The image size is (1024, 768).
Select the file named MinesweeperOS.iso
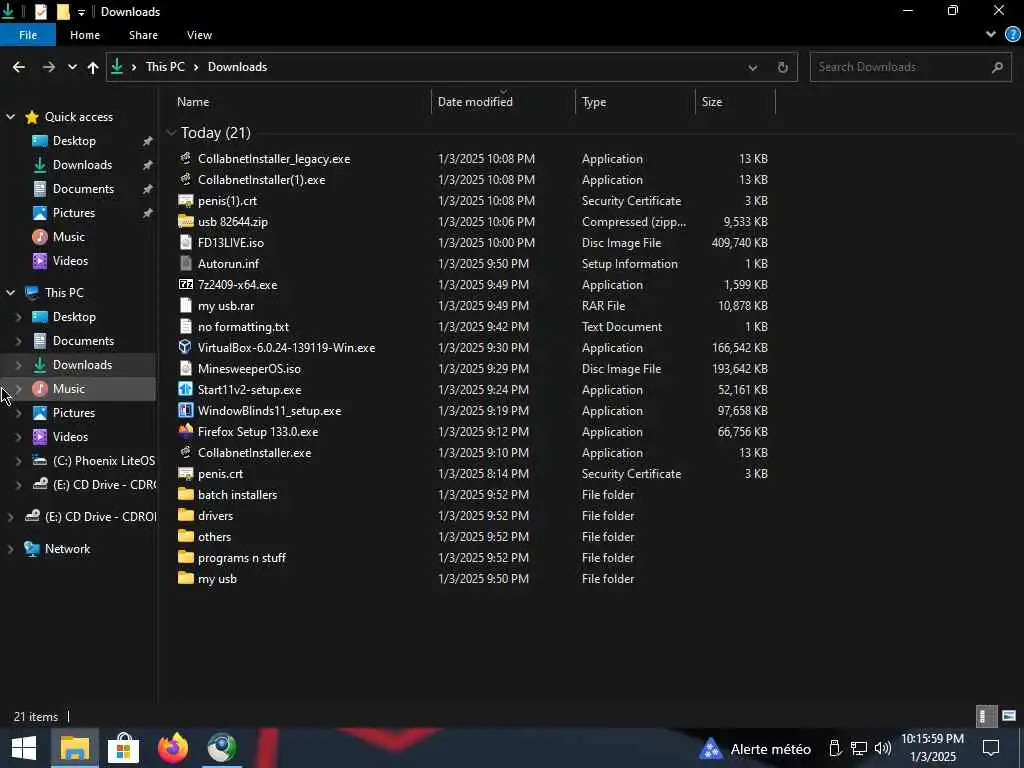[249, 368]
